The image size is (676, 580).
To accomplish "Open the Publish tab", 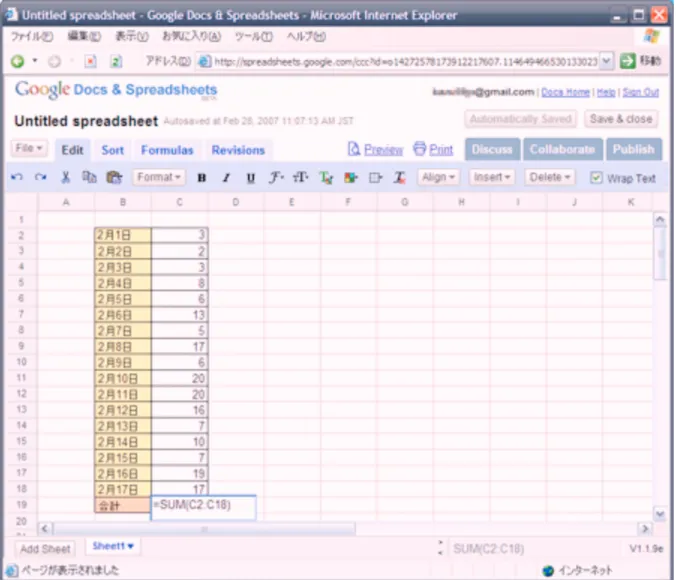I will coord(633,149).
